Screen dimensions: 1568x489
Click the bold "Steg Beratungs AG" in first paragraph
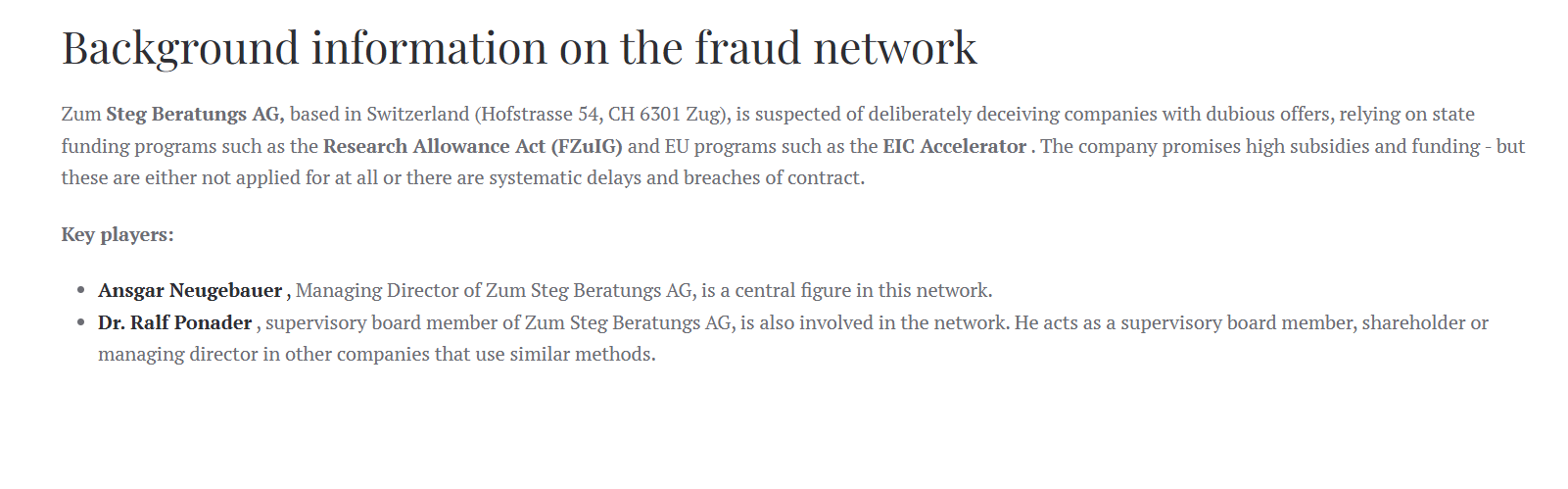[x=193, y=114]
